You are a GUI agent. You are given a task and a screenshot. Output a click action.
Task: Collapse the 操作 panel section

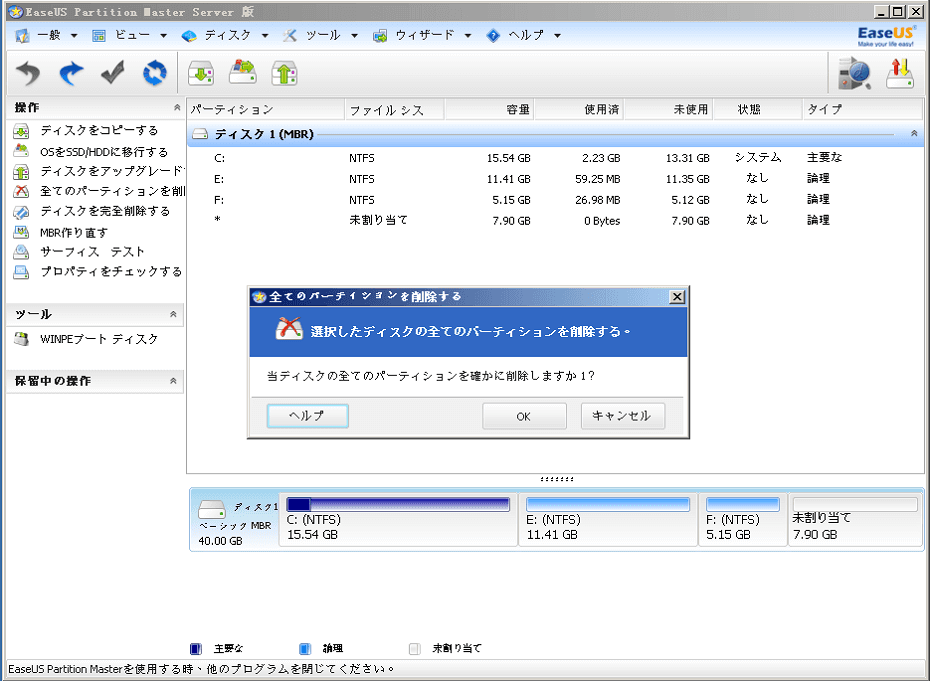177,108
